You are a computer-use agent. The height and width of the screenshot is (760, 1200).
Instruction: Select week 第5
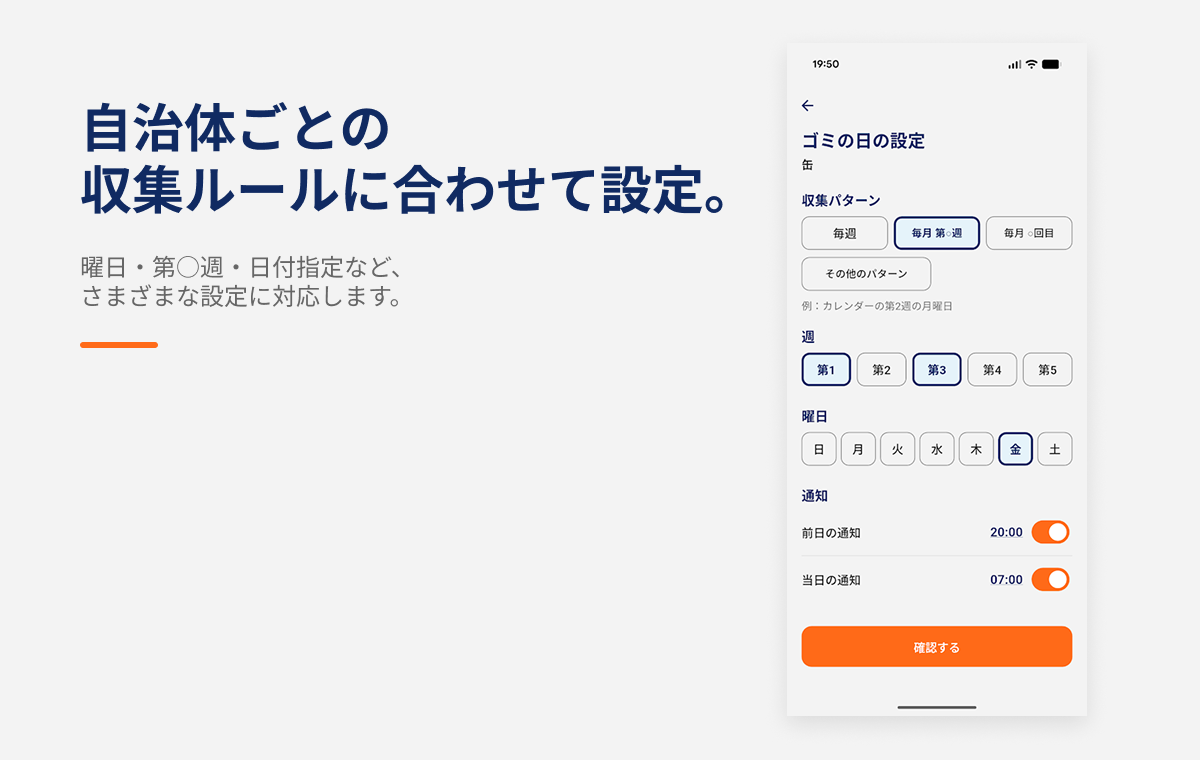tap(1047, 370)
